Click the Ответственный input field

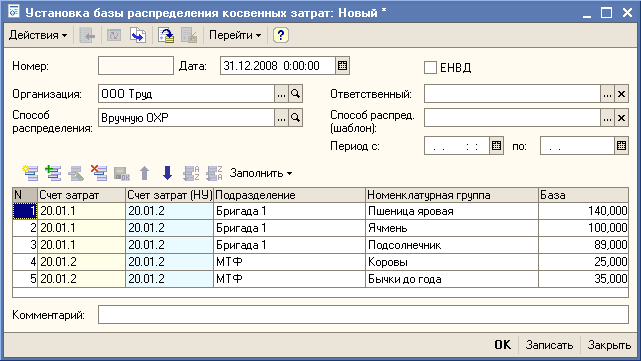512,94
